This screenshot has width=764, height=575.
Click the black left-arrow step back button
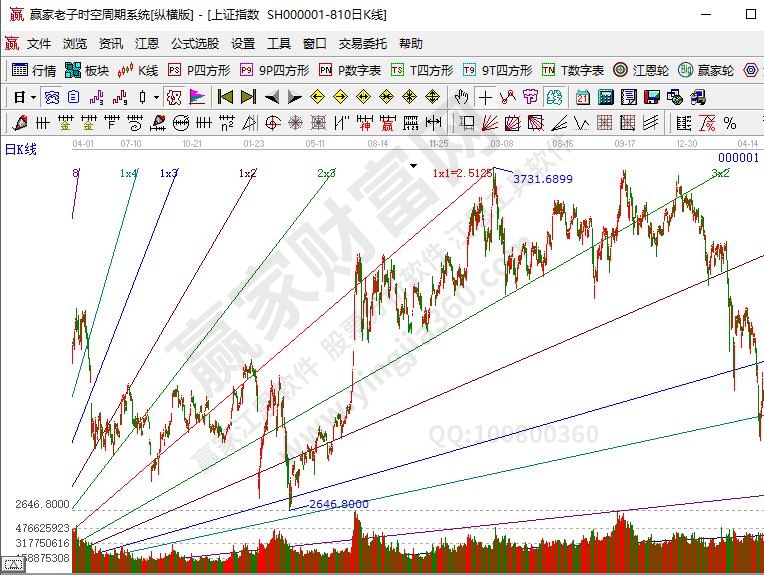pyautogui.click(x=272, y=97)
